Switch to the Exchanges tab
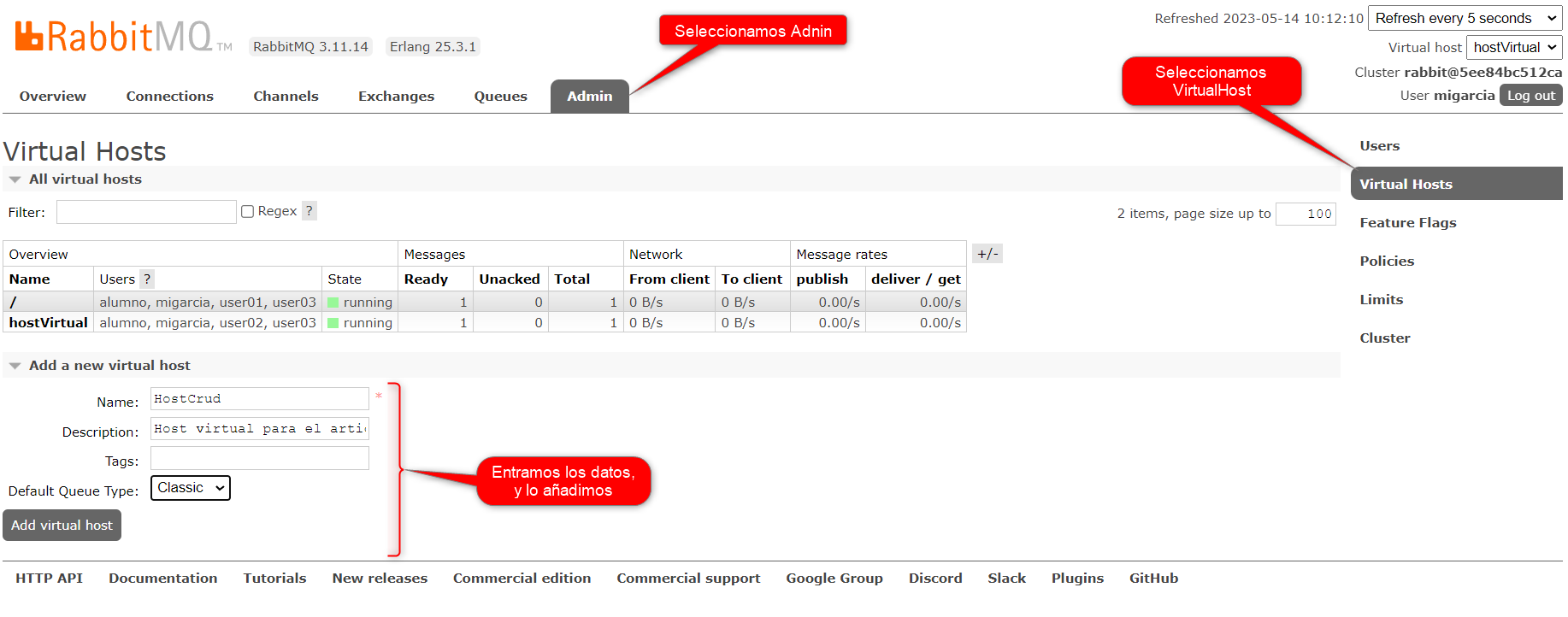 pos(396,97)
